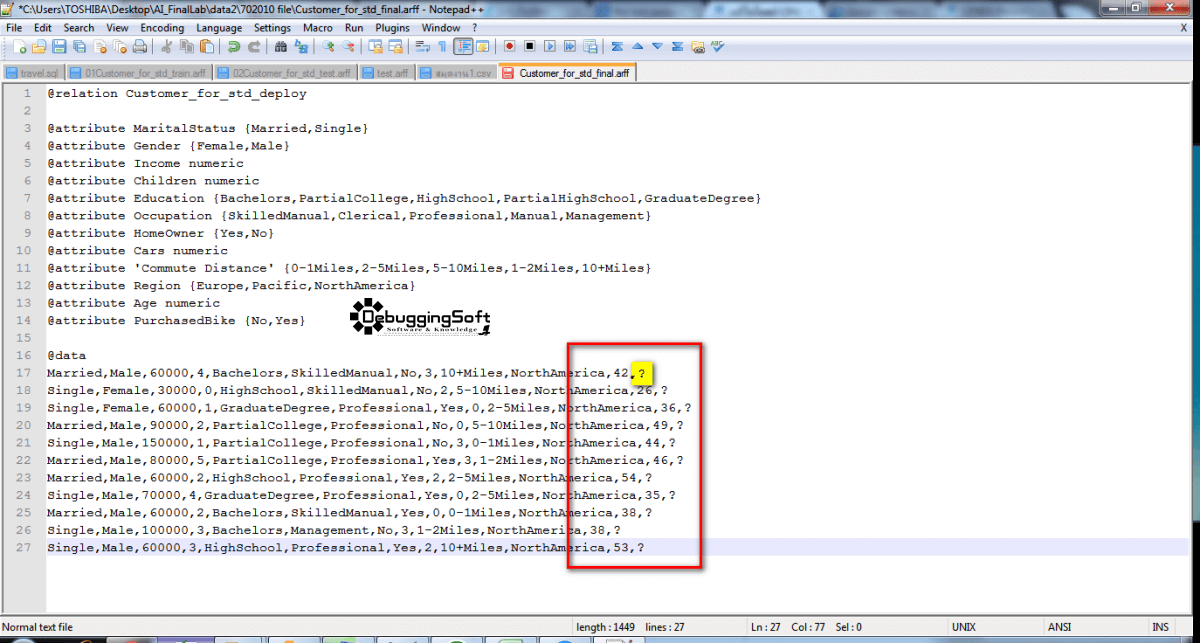The image size is (1200, 643).
Task: Toggle synchronize horizontal scrolling
Action: click(396, 46)
